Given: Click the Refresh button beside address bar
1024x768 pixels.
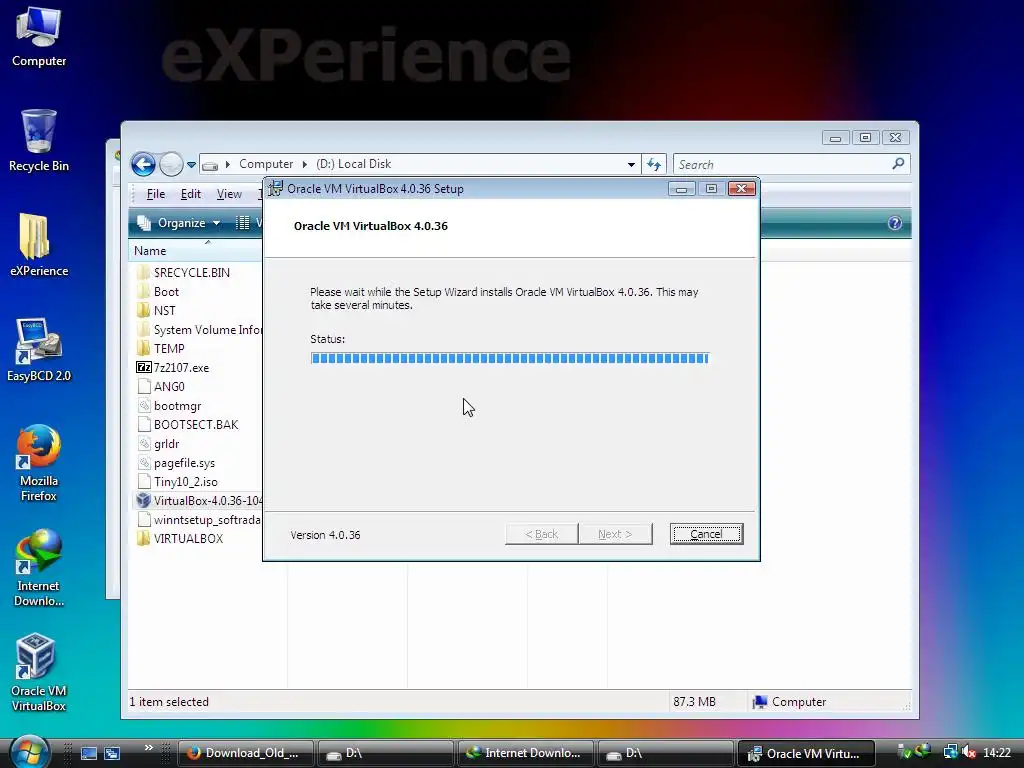Looking at the screenshot, I should (654, 165).
